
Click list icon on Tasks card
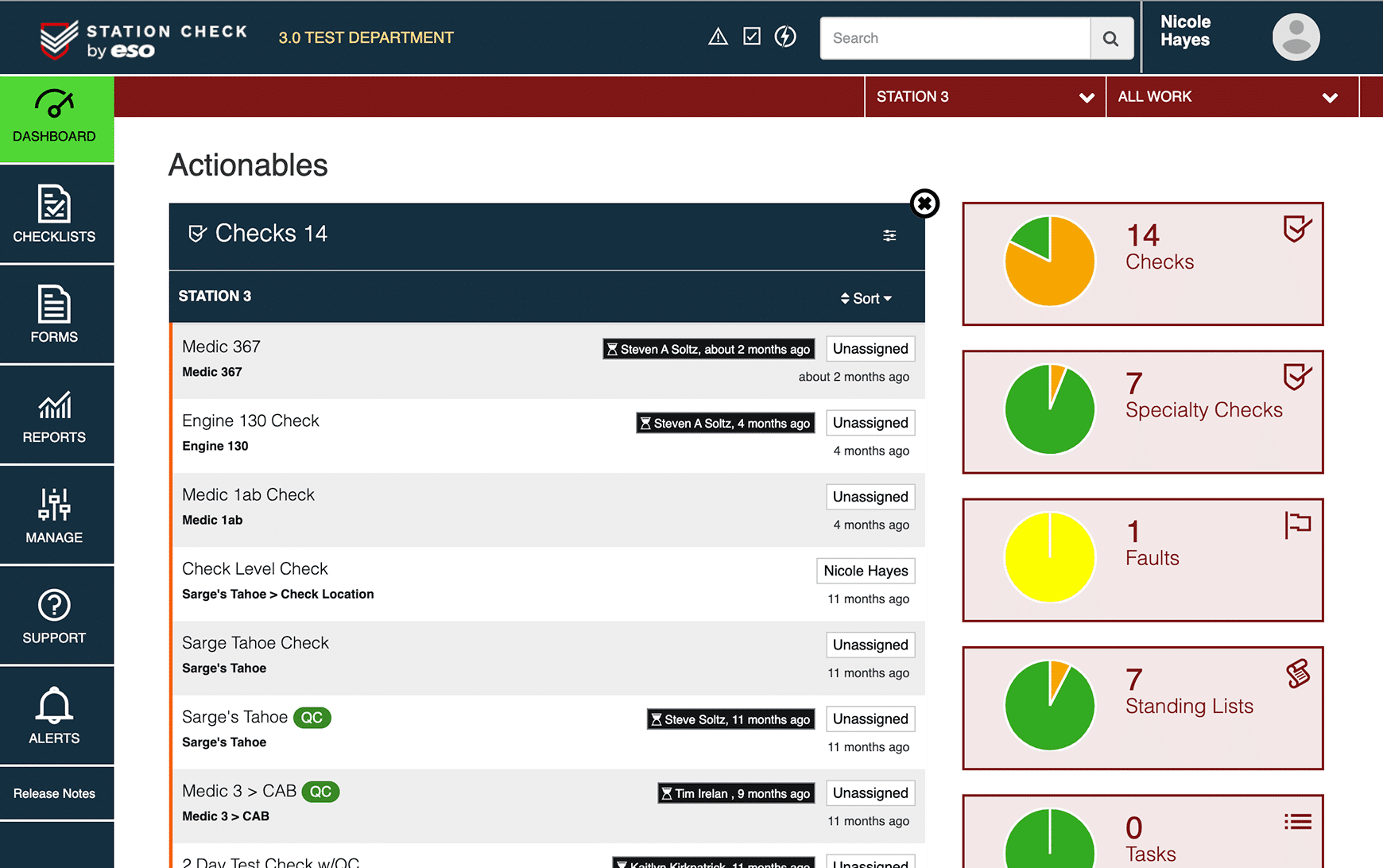[x=1297, y=822]
